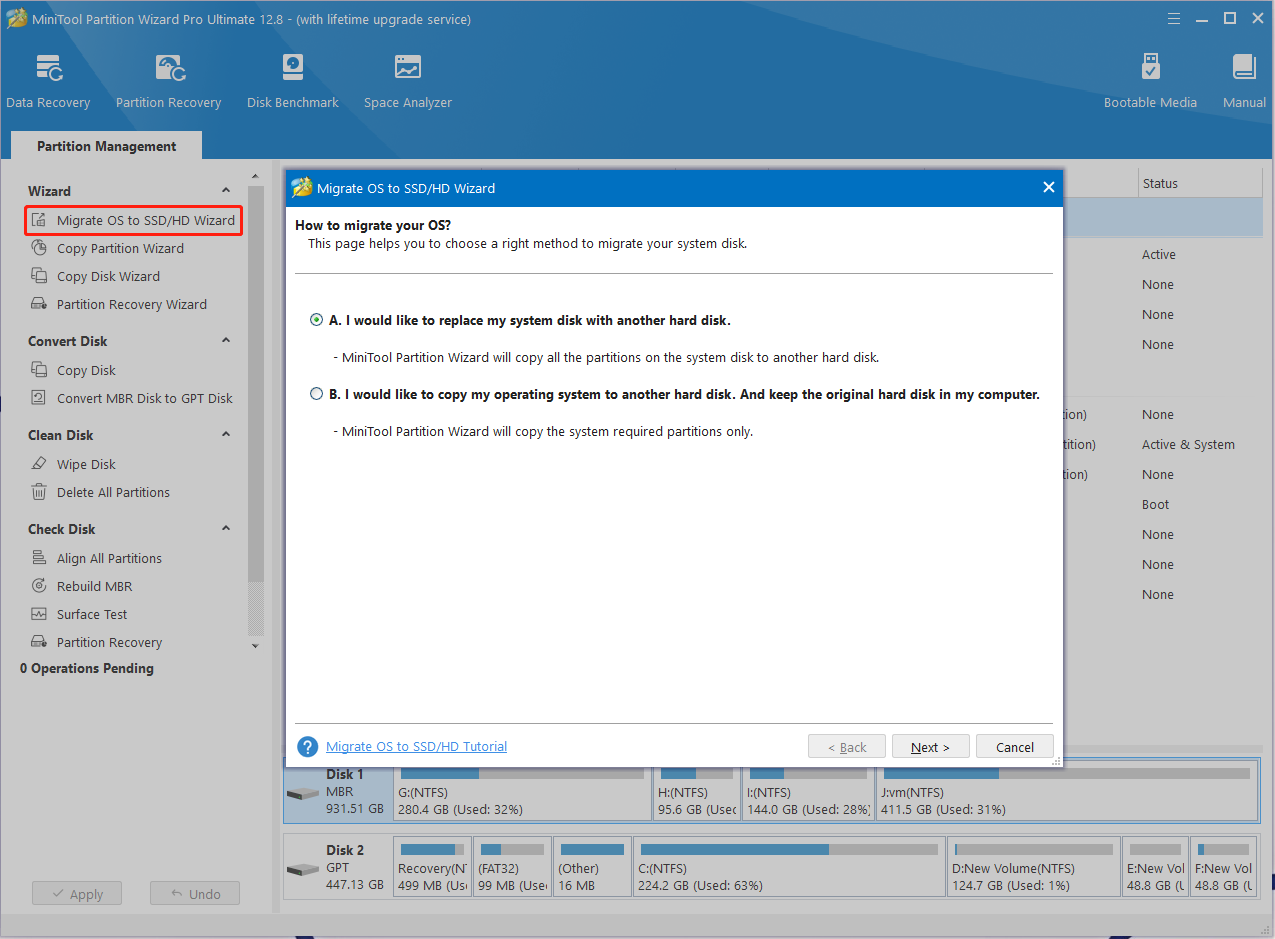This screenshot has height=939, width=1275.
Task: Click Cancel in the wizard
Action: [x=1015, y=747]
